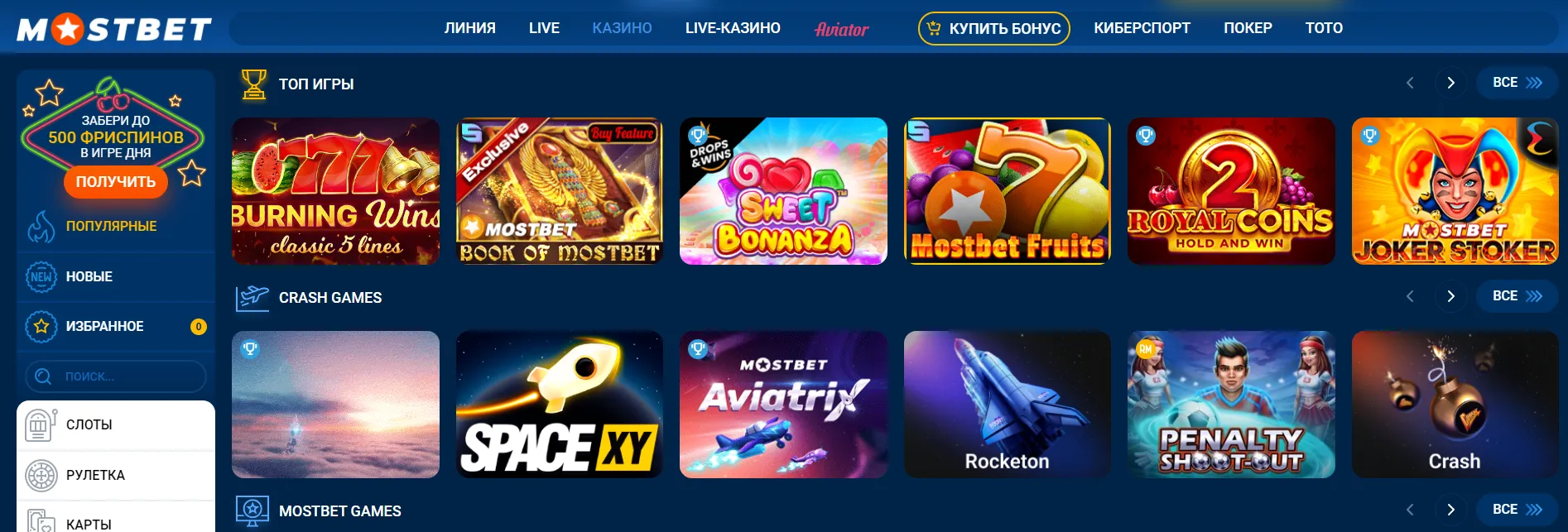Image resolution: width=1568 pixels, height=532 pixels.
Task: Go to the Aviator menu item
Action: [x=842, y=29]
